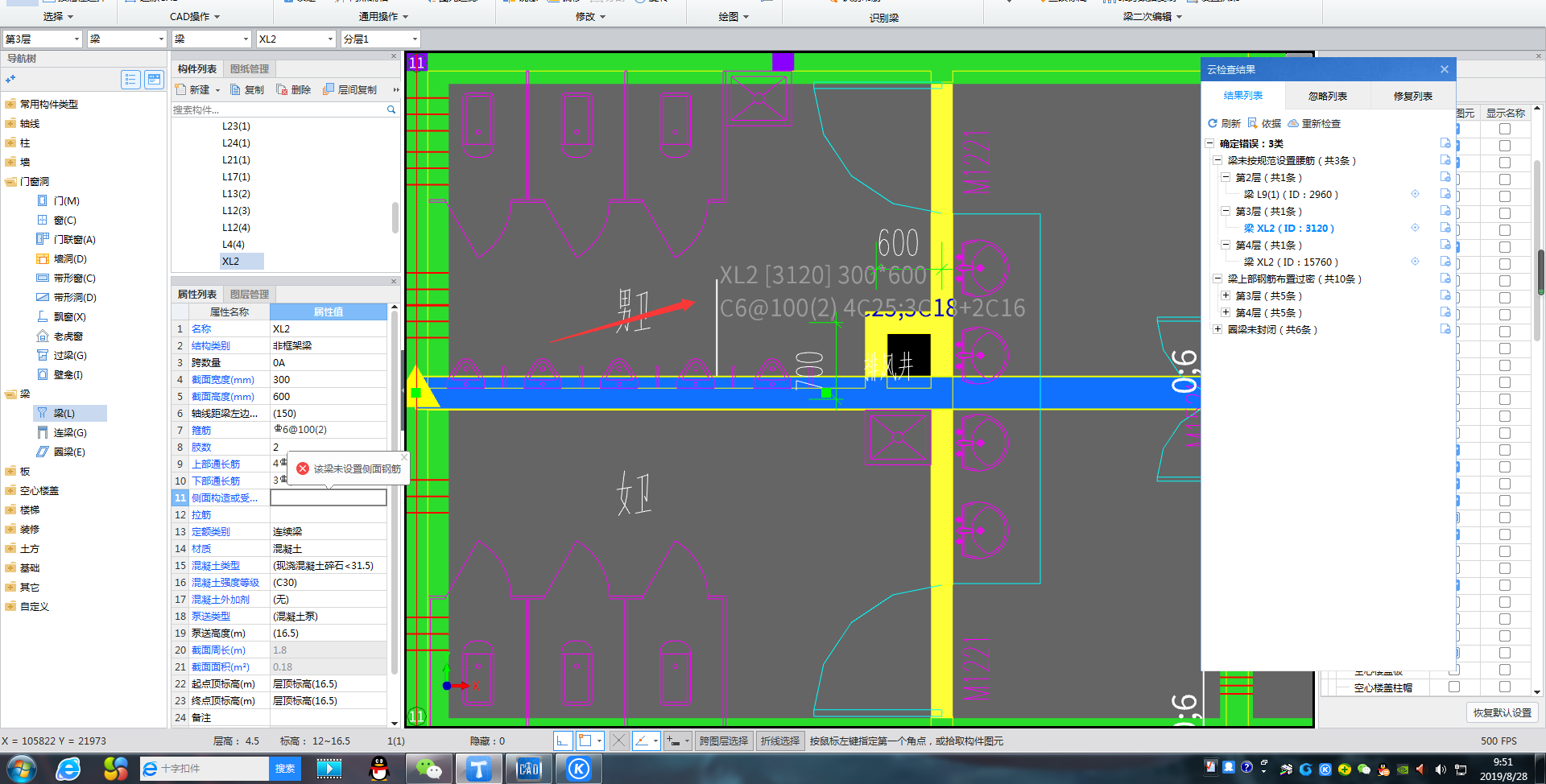Viewport: 1546px width, 784px height.
Task: Click the 搜索 button on the taskbar search box
Action: [285, 769]
